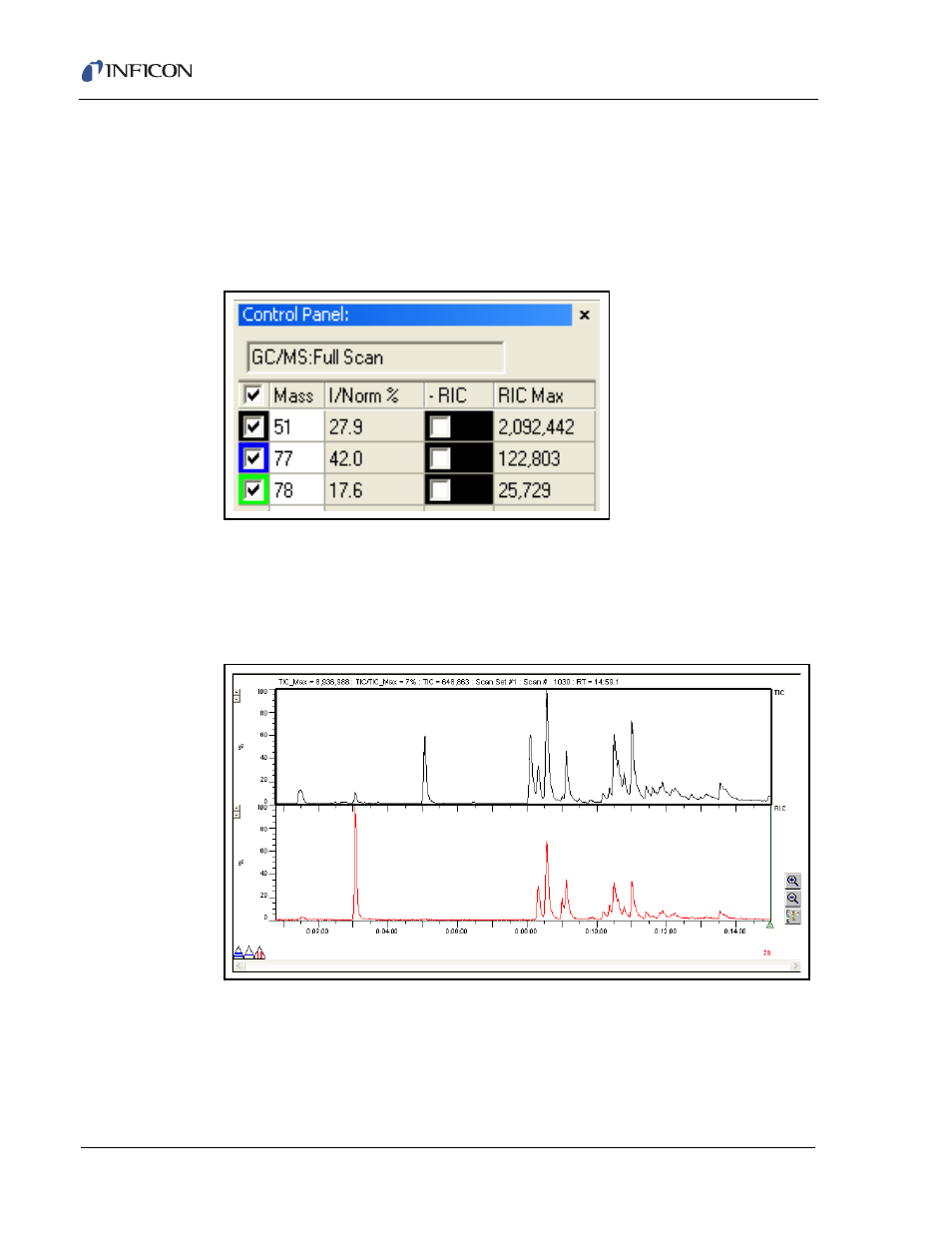
Task: Uncheck the mass 51 row checkbox
Action: point(253,427)
